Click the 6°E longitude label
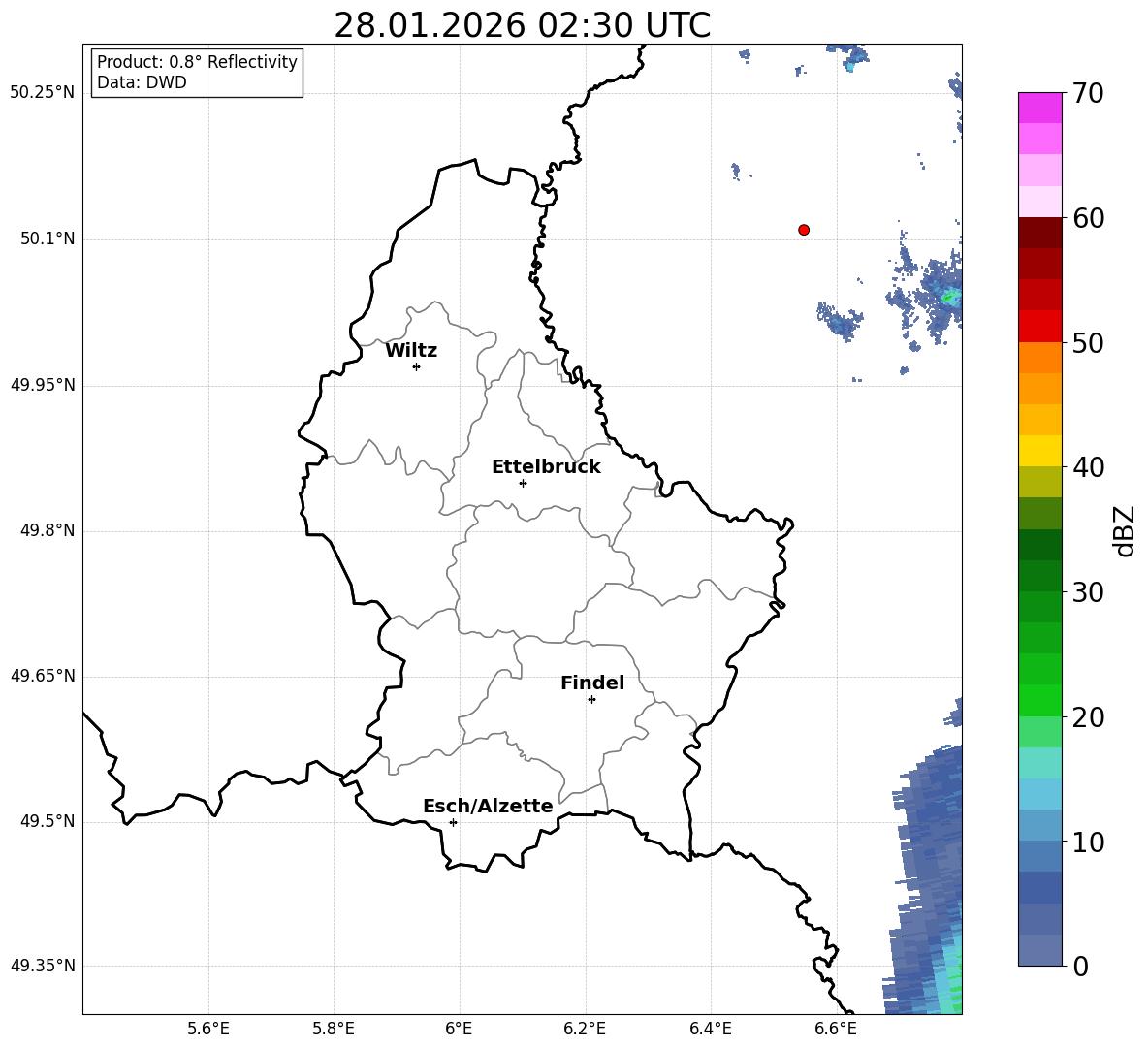1148x1048 pixels. [459, 1029]
